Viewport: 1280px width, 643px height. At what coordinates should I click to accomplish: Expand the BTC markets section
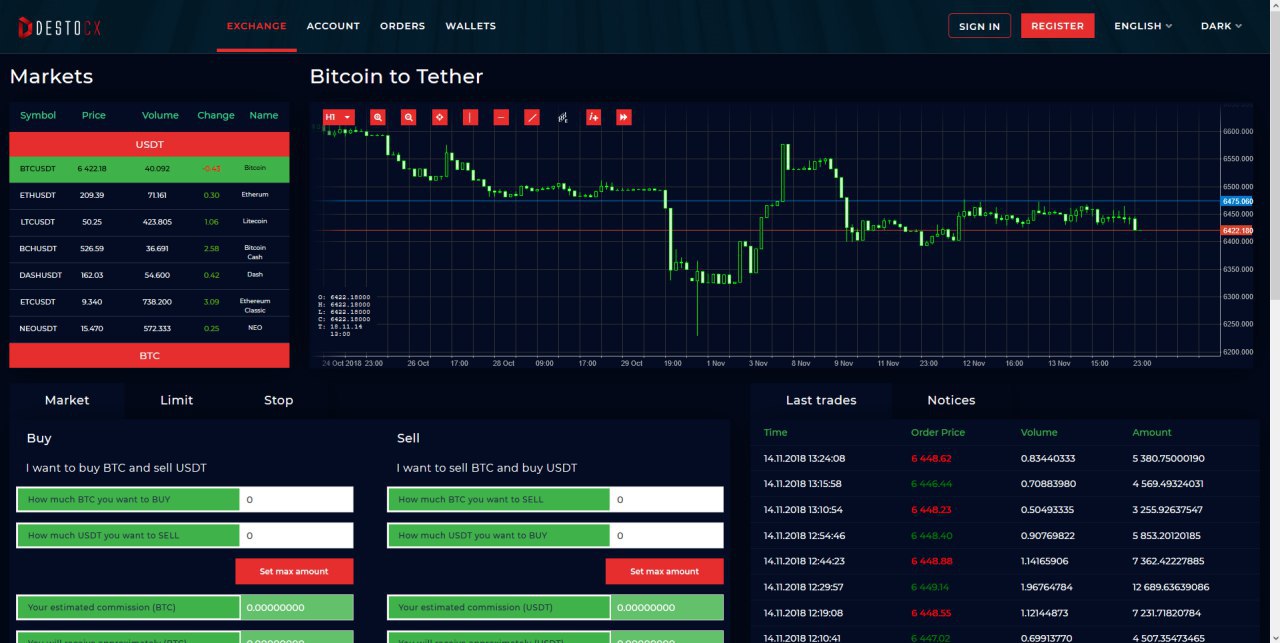[149, 355]
